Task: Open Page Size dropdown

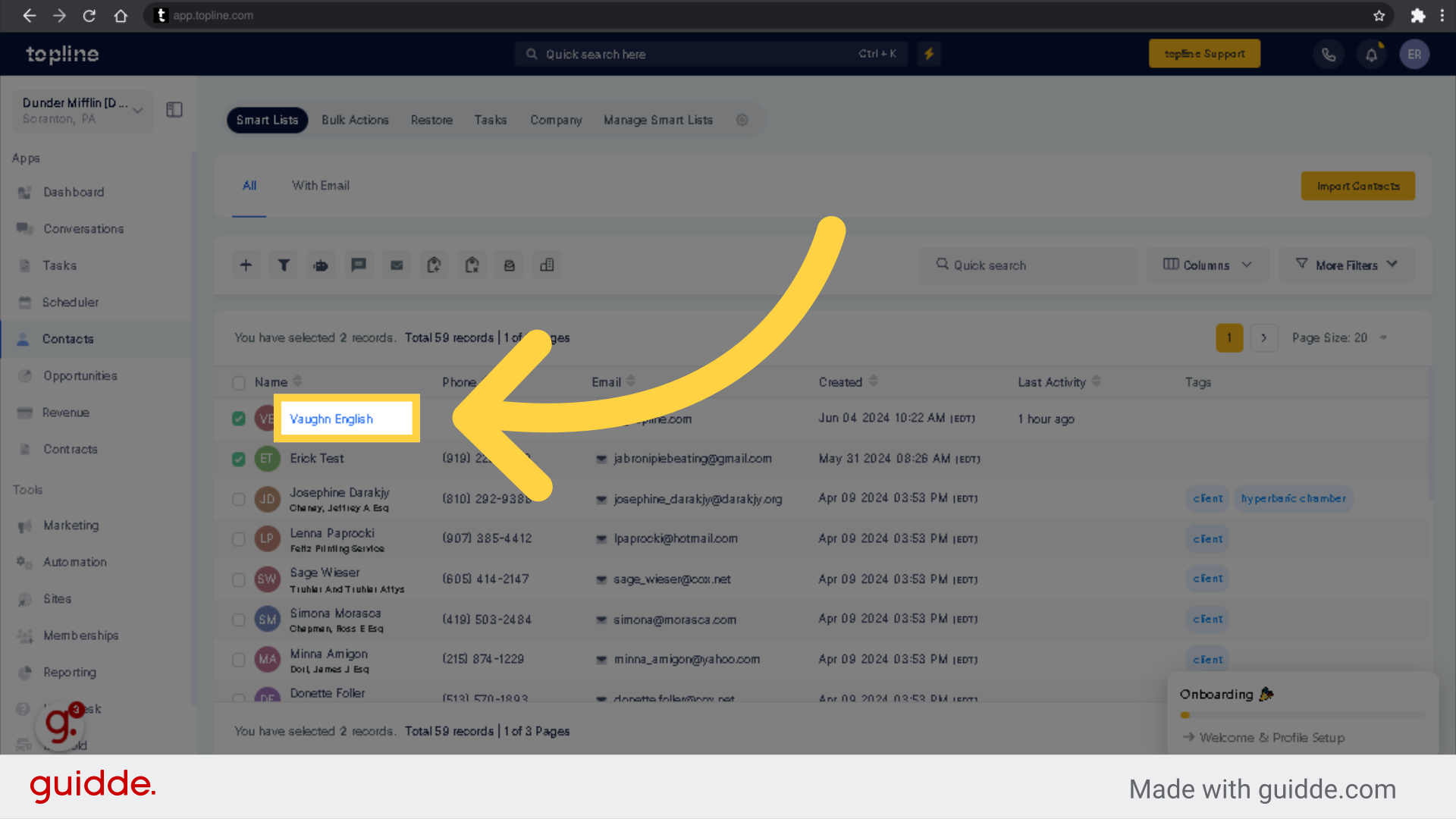Action: point(1339,338)
